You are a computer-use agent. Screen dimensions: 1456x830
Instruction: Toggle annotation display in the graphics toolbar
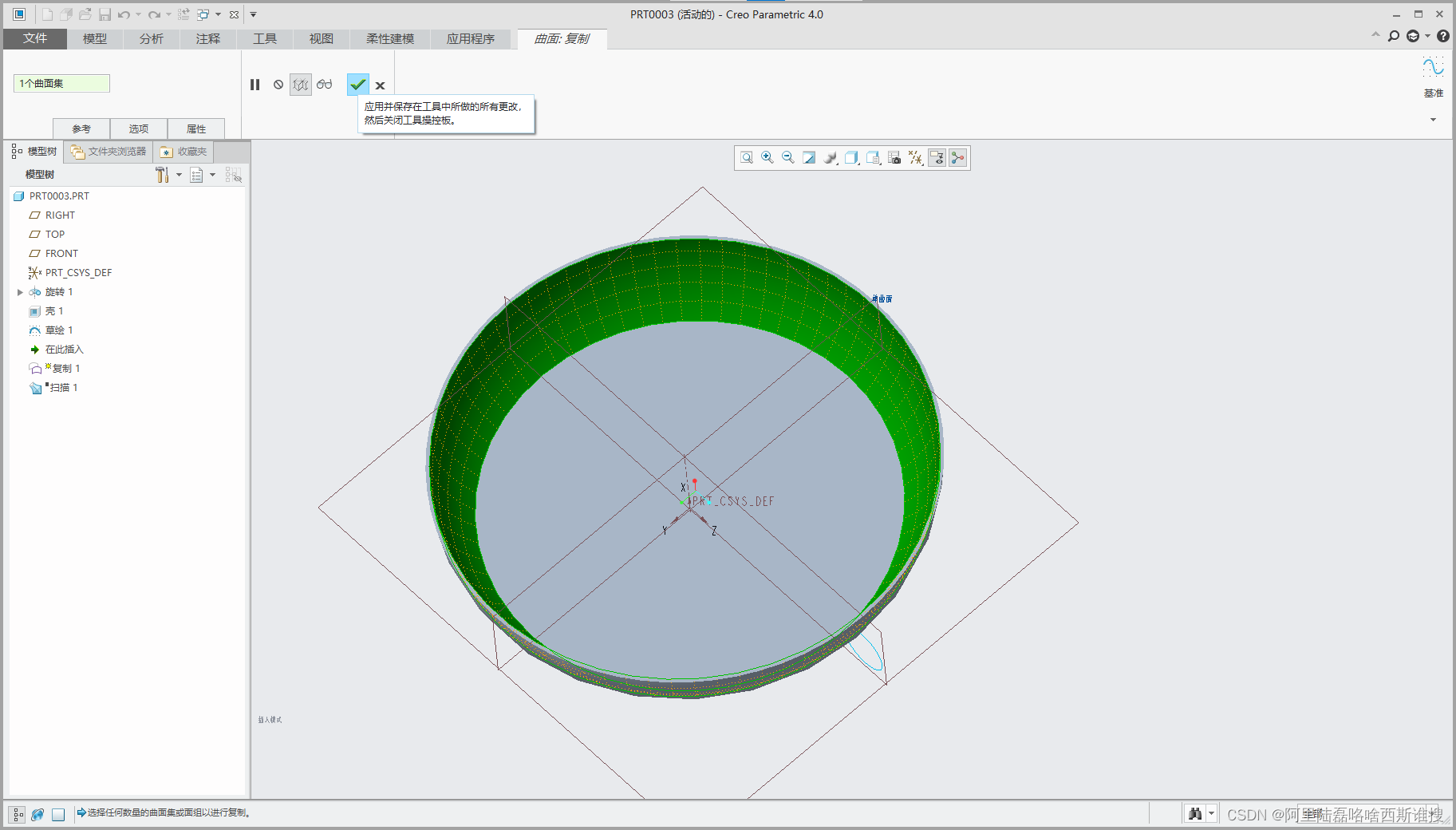(x=937, y=158)
